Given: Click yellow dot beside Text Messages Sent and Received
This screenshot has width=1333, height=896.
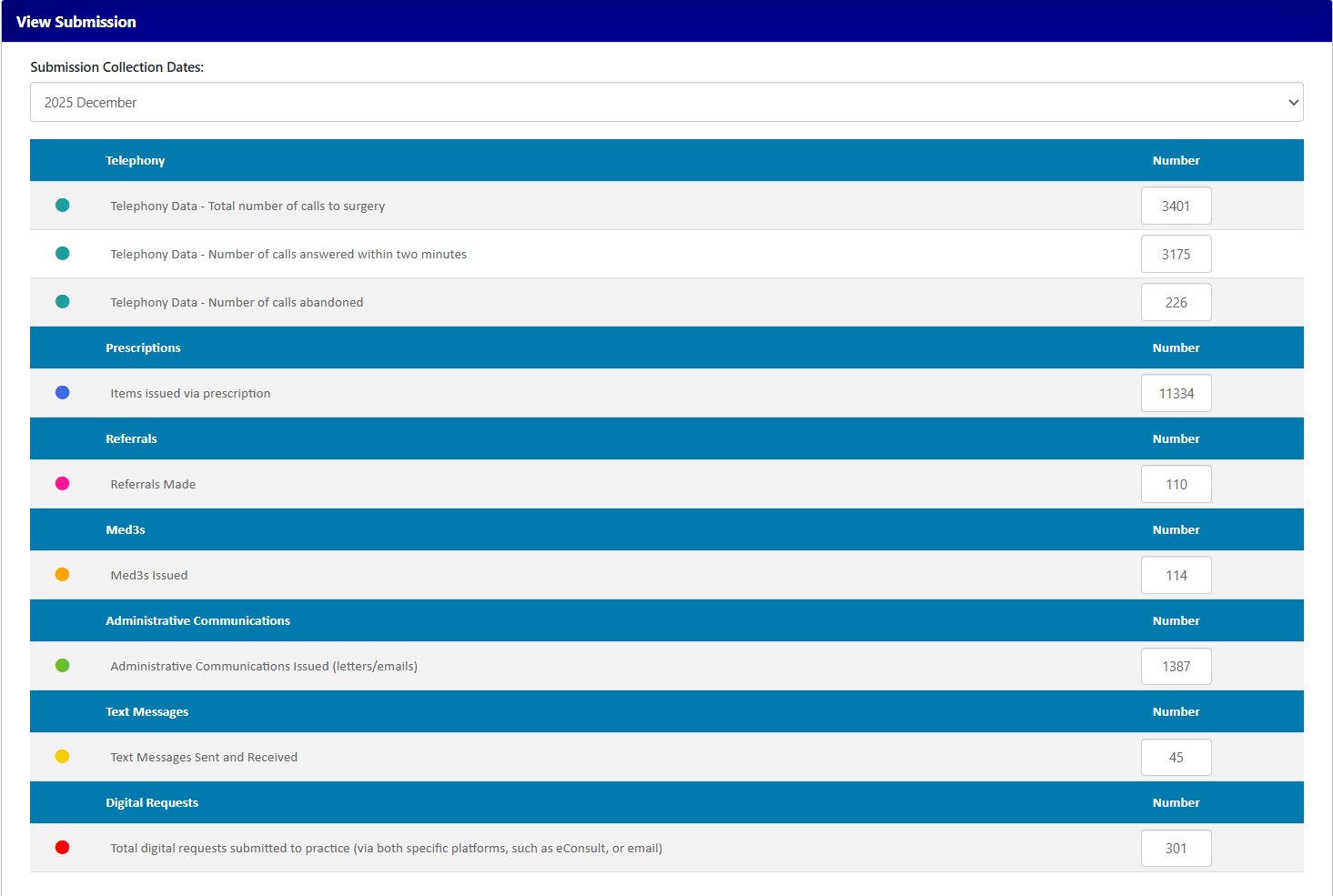Looking at the screenshot, I should coord(62,757).
